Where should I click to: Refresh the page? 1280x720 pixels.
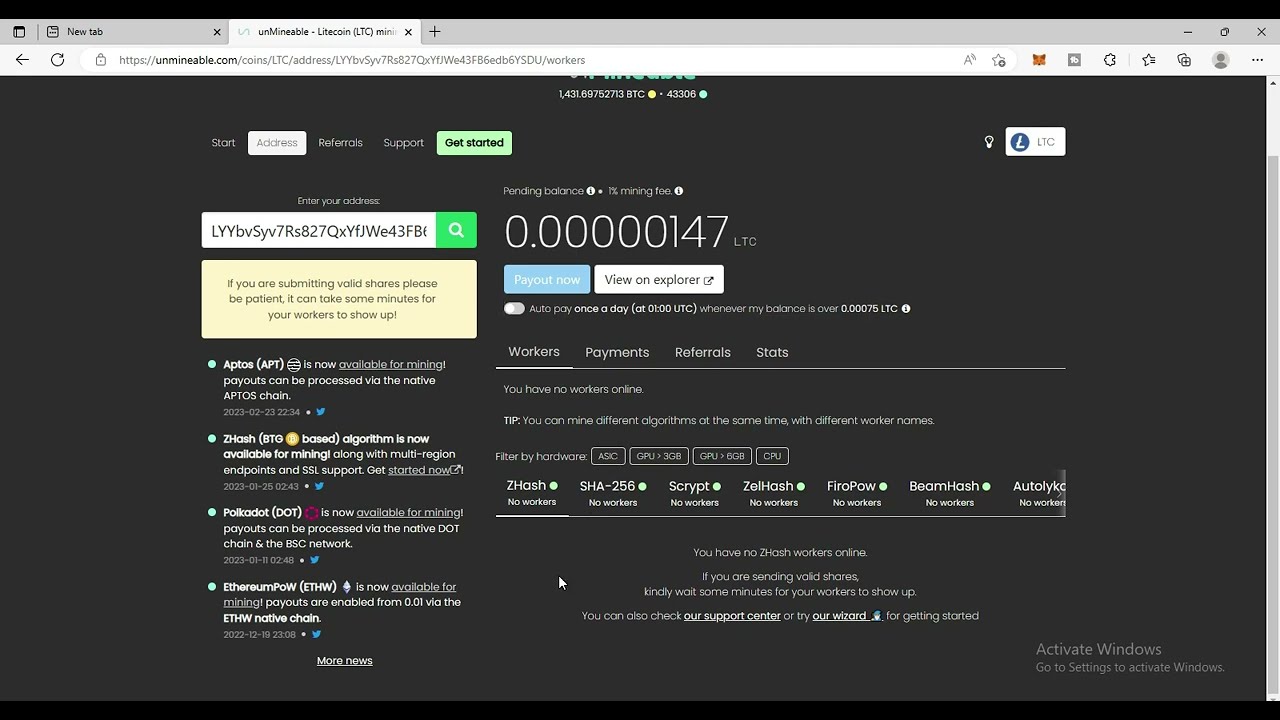tap(58, 60)
